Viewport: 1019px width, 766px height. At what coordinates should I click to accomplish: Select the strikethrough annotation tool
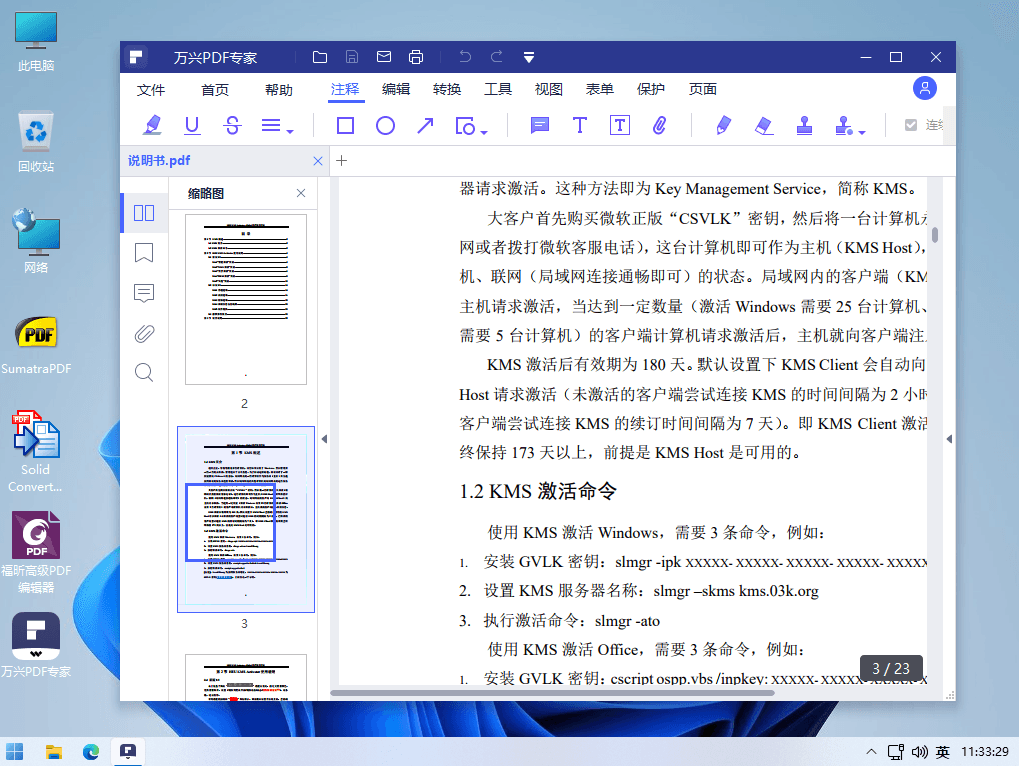[232, 125]
